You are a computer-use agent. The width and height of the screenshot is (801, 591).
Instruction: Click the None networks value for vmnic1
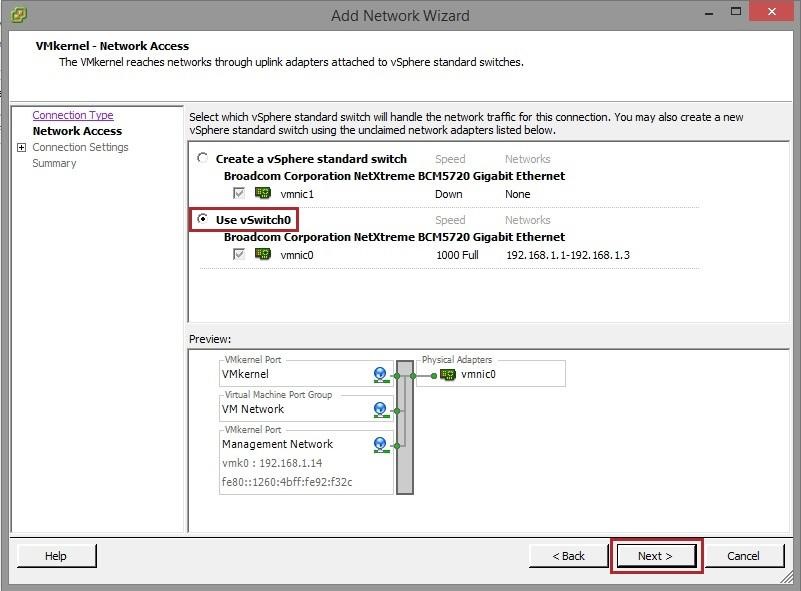click(517, 194)
